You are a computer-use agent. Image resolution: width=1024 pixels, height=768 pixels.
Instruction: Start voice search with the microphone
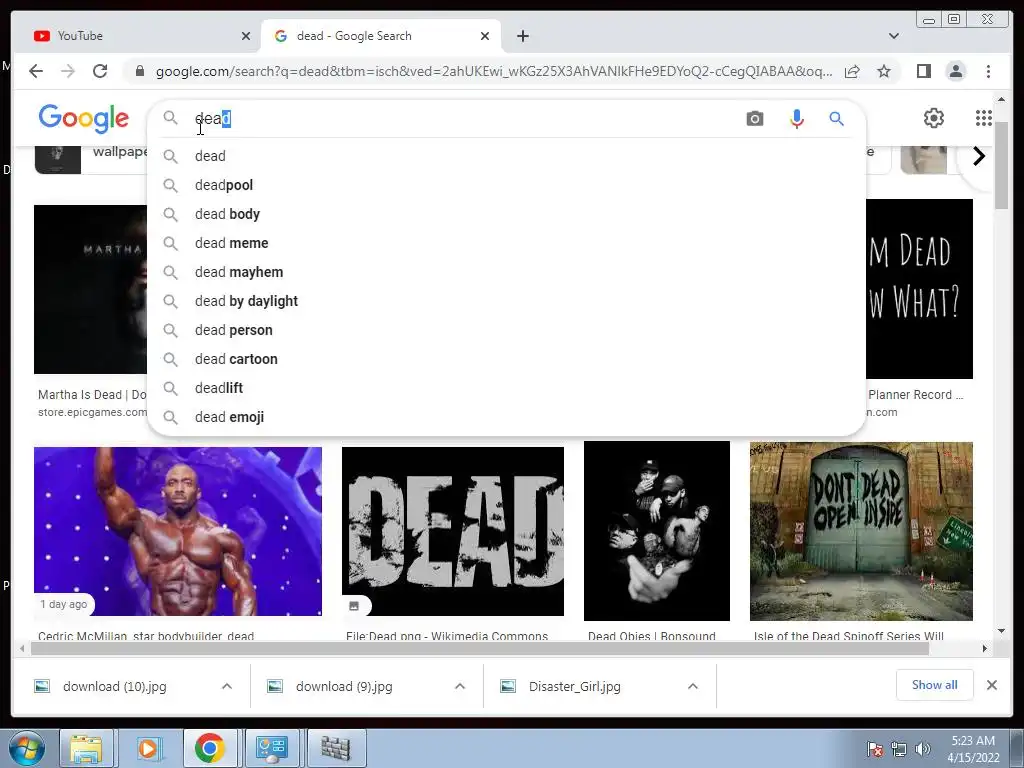796,119
